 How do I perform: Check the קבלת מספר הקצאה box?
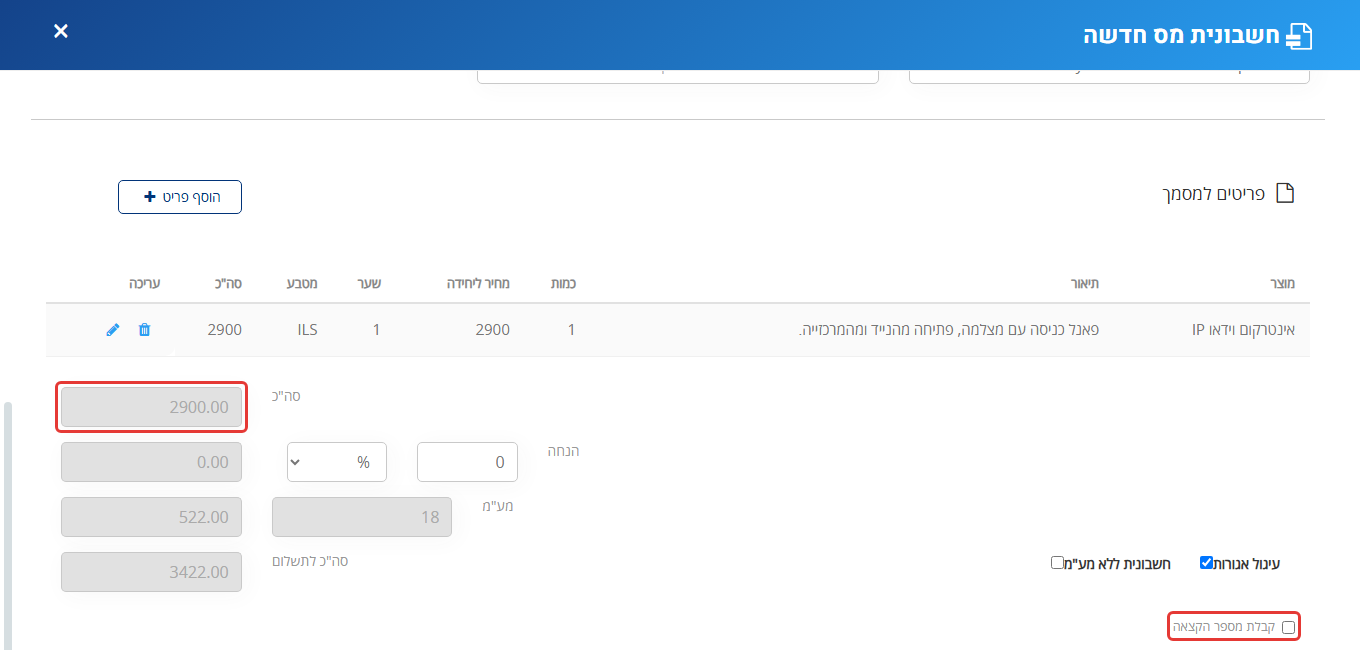[1288, 628]
